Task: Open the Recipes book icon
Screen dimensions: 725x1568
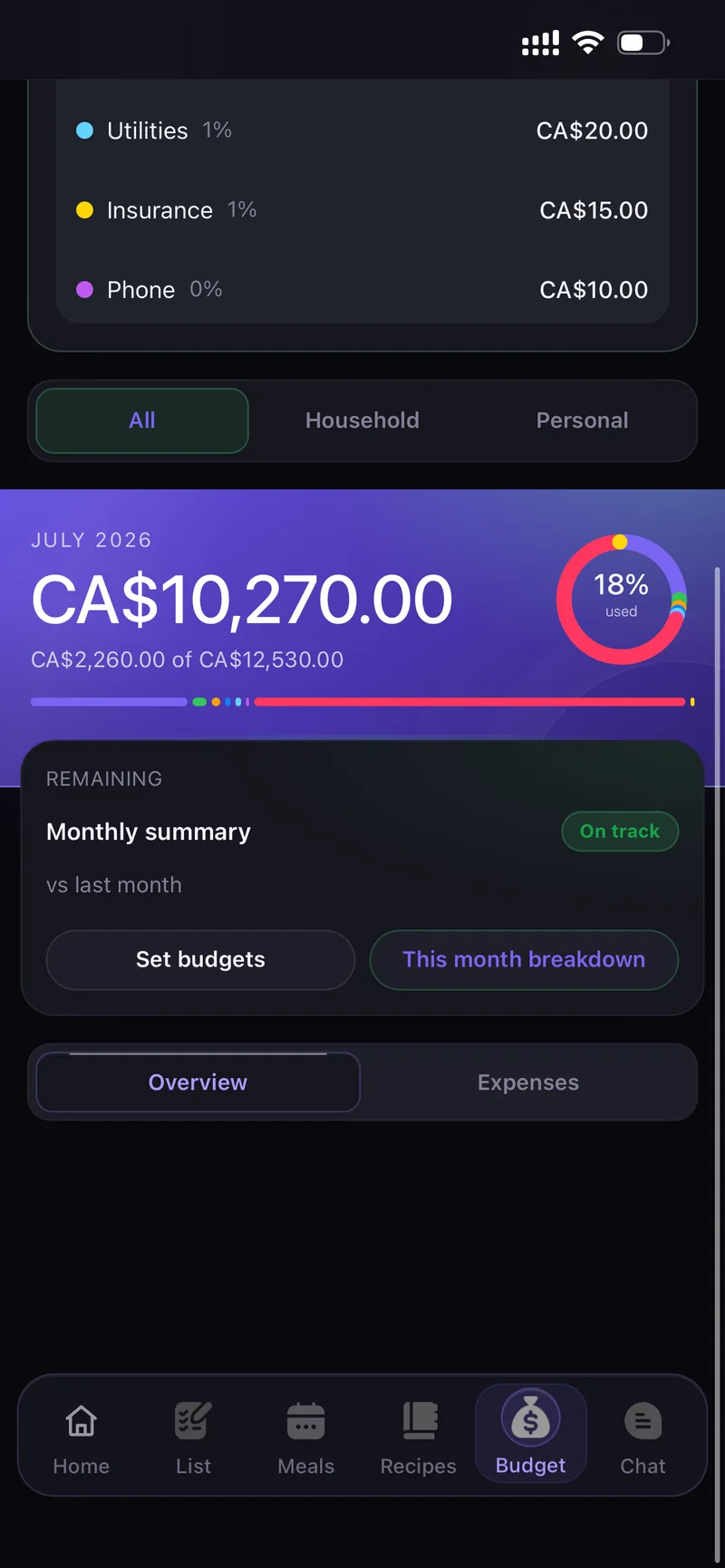Action: (419, 1420)
